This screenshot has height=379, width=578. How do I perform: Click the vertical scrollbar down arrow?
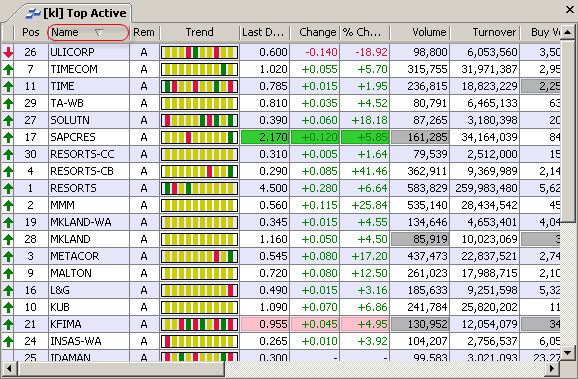tap(567, 353)
